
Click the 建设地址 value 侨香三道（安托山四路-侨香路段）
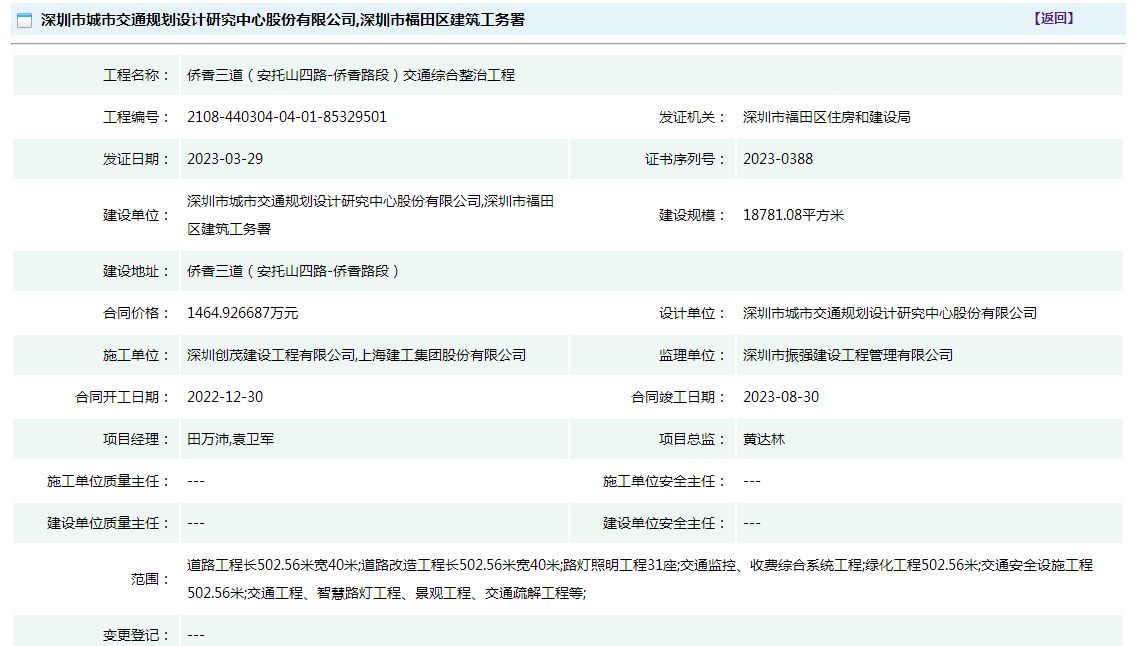294,271
